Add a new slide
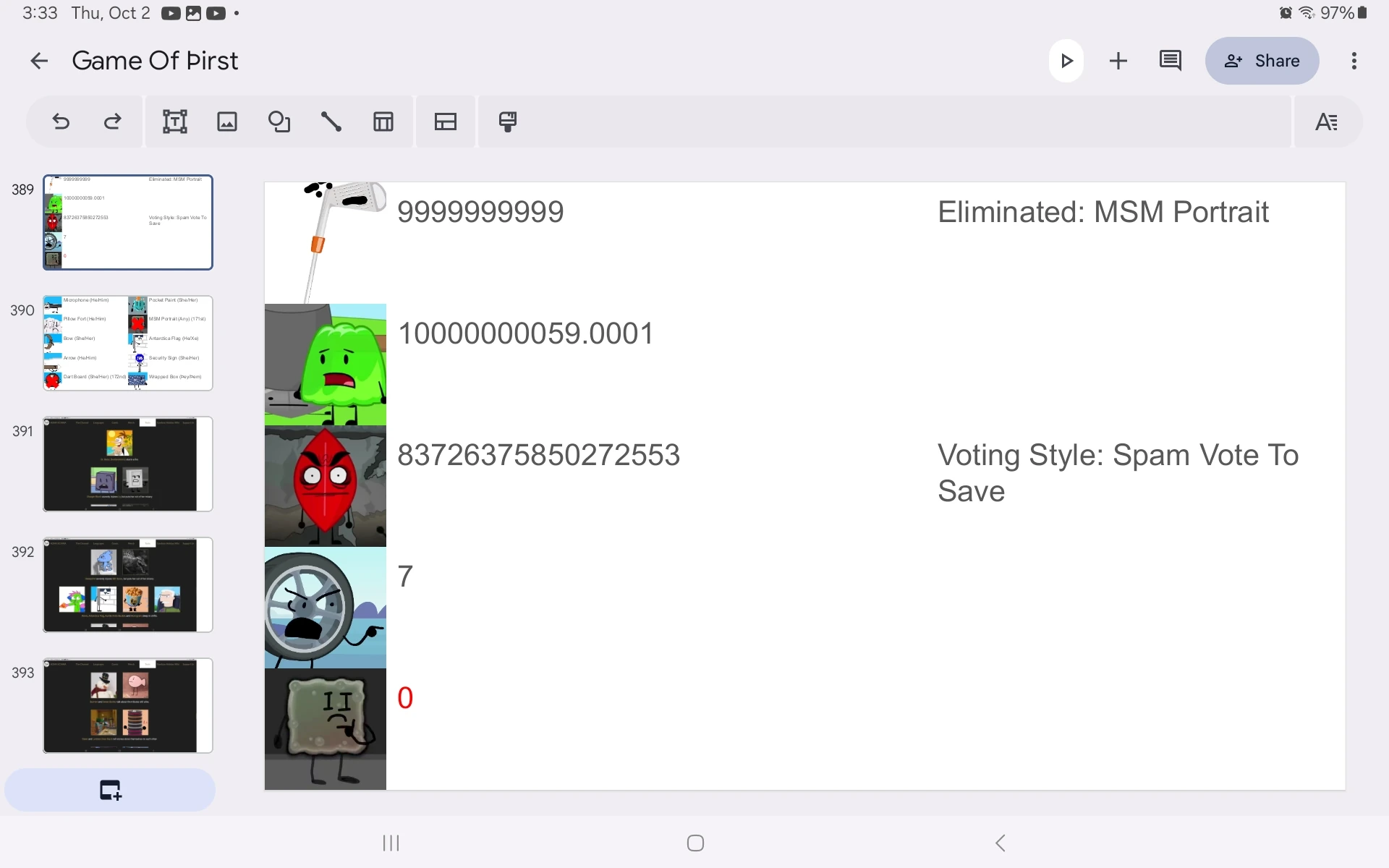This screenshot has width=1389, height=868. coord(110,790)
